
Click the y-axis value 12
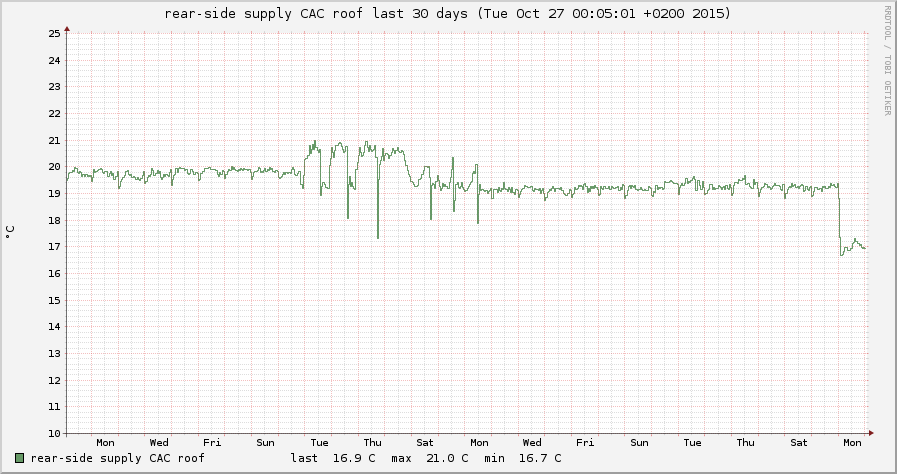54,380
